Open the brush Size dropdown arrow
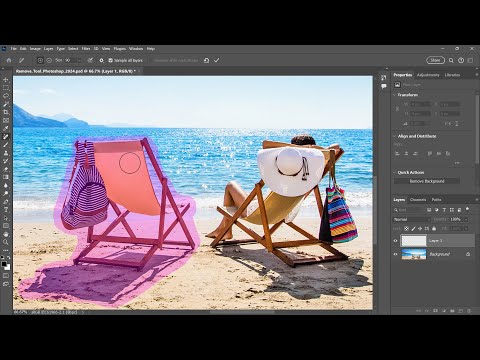 click(79, 60)
